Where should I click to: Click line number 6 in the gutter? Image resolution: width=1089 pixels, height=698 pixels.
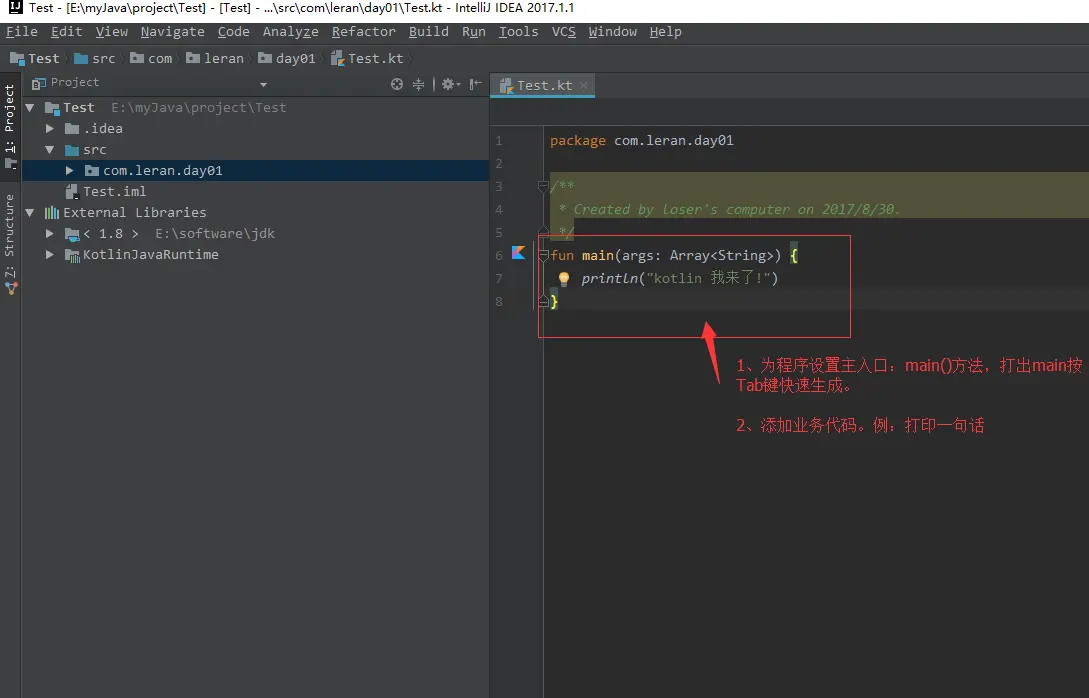point(499,256)
